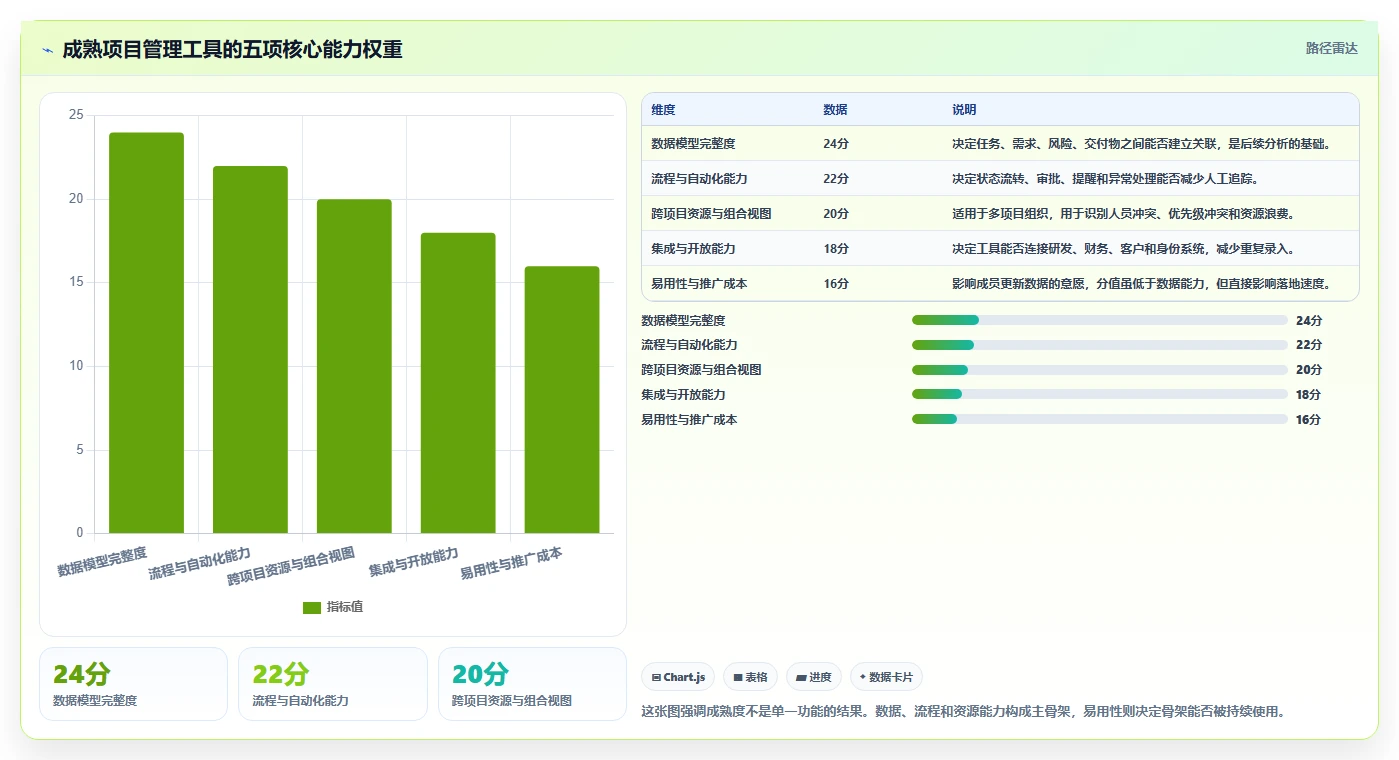Click the 18分 cell in the table
The image size is (1399, 760).
point(836,249)
